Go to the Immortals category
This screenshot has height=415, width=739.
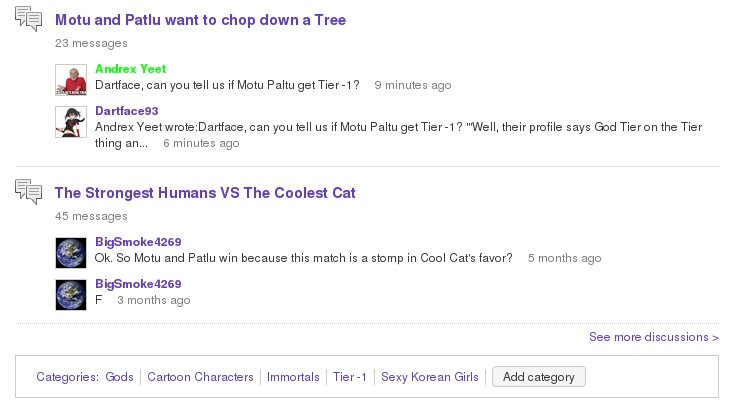coord(293,377)
